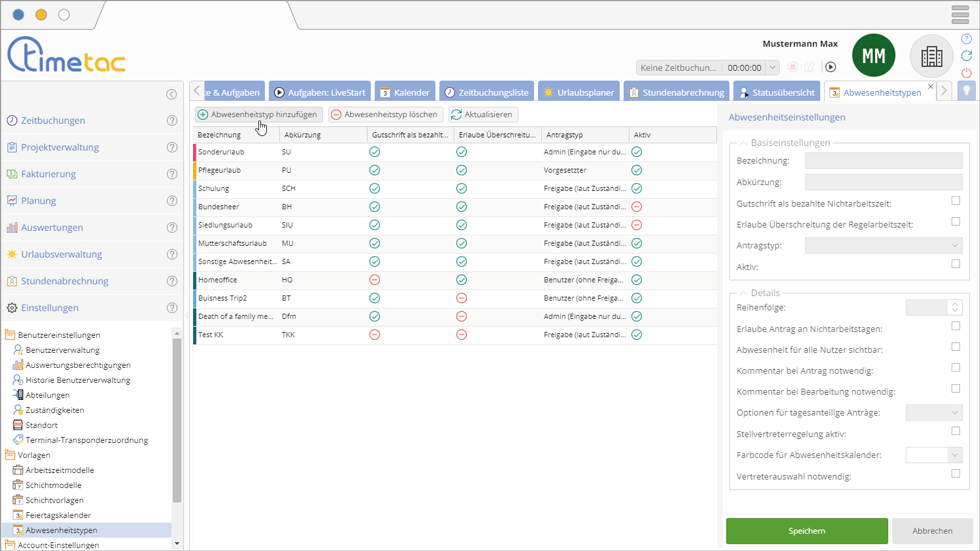Enable Stellvertreterregelung aktiv checkbox
980x551 pixels.
click(x=955, y=432)
